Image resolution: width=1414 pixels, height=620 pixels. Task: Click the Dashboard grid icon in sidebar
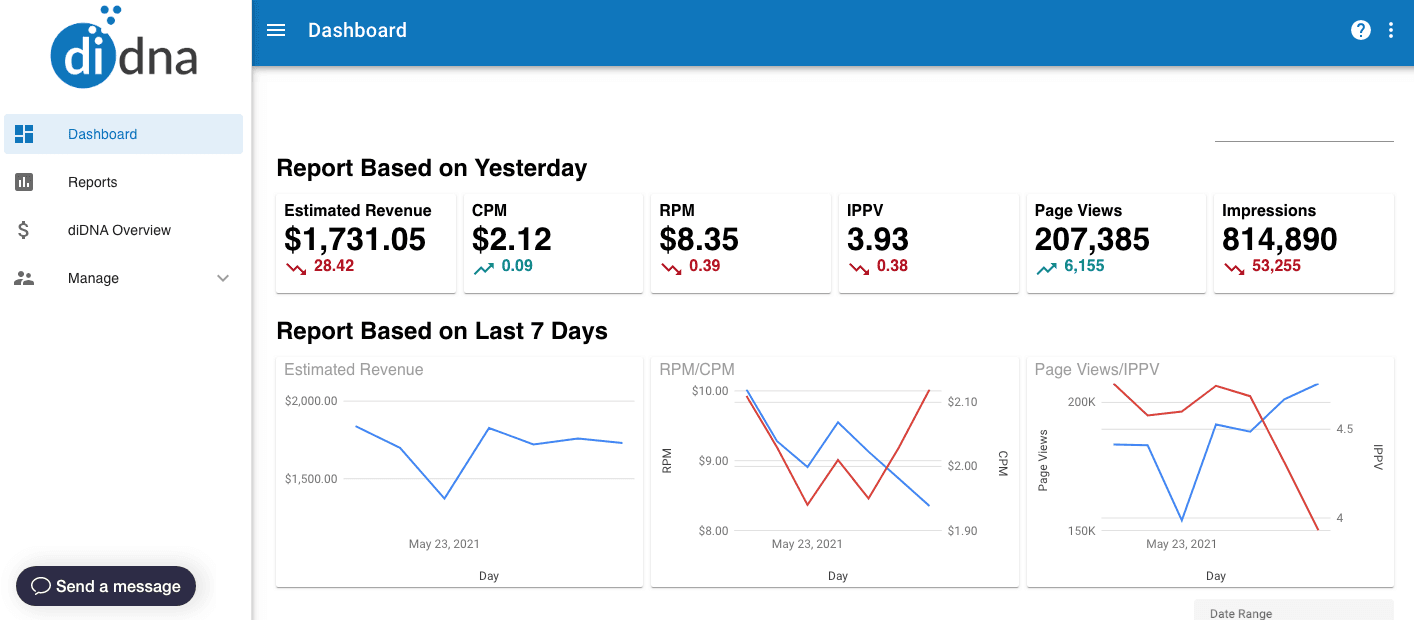(24, 134)
